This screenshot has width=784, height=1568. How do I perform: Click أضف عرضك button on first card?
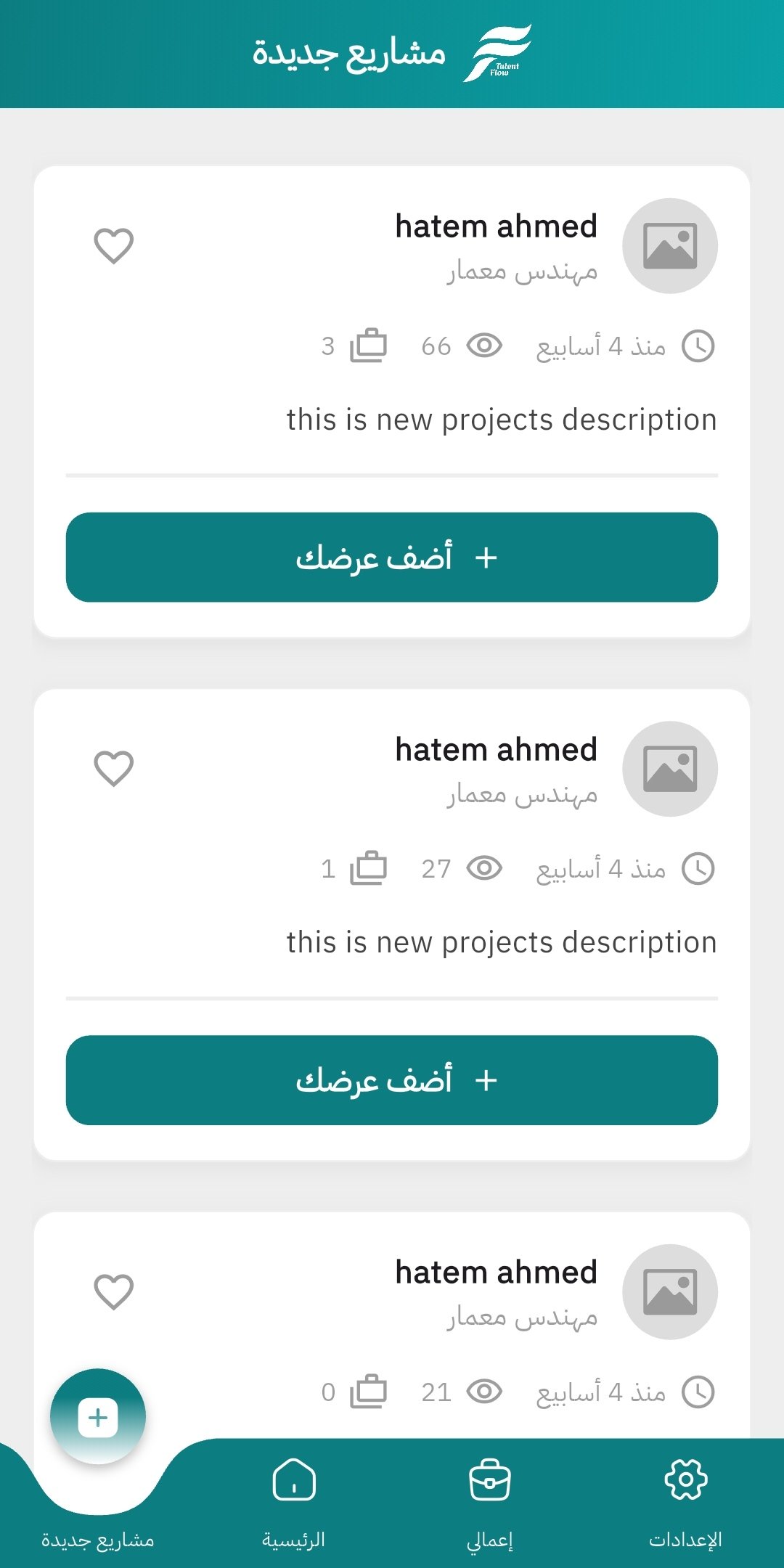(392, 558)
